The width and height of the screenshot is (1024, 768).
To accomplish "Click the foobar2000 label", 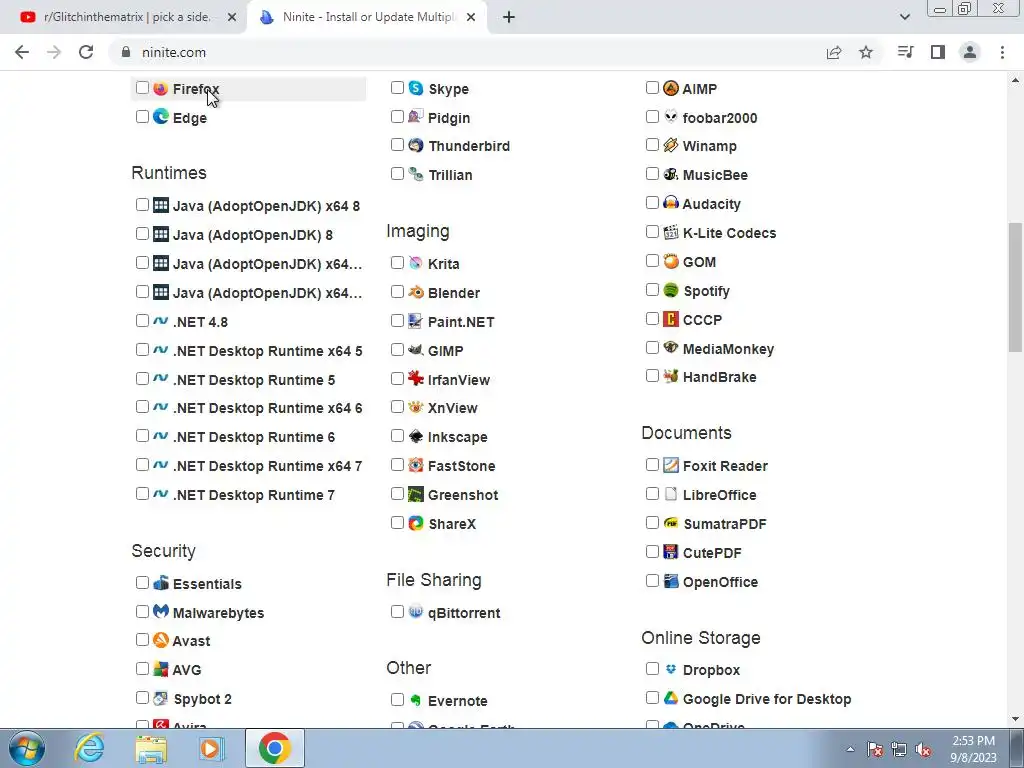I will point(720,118).
